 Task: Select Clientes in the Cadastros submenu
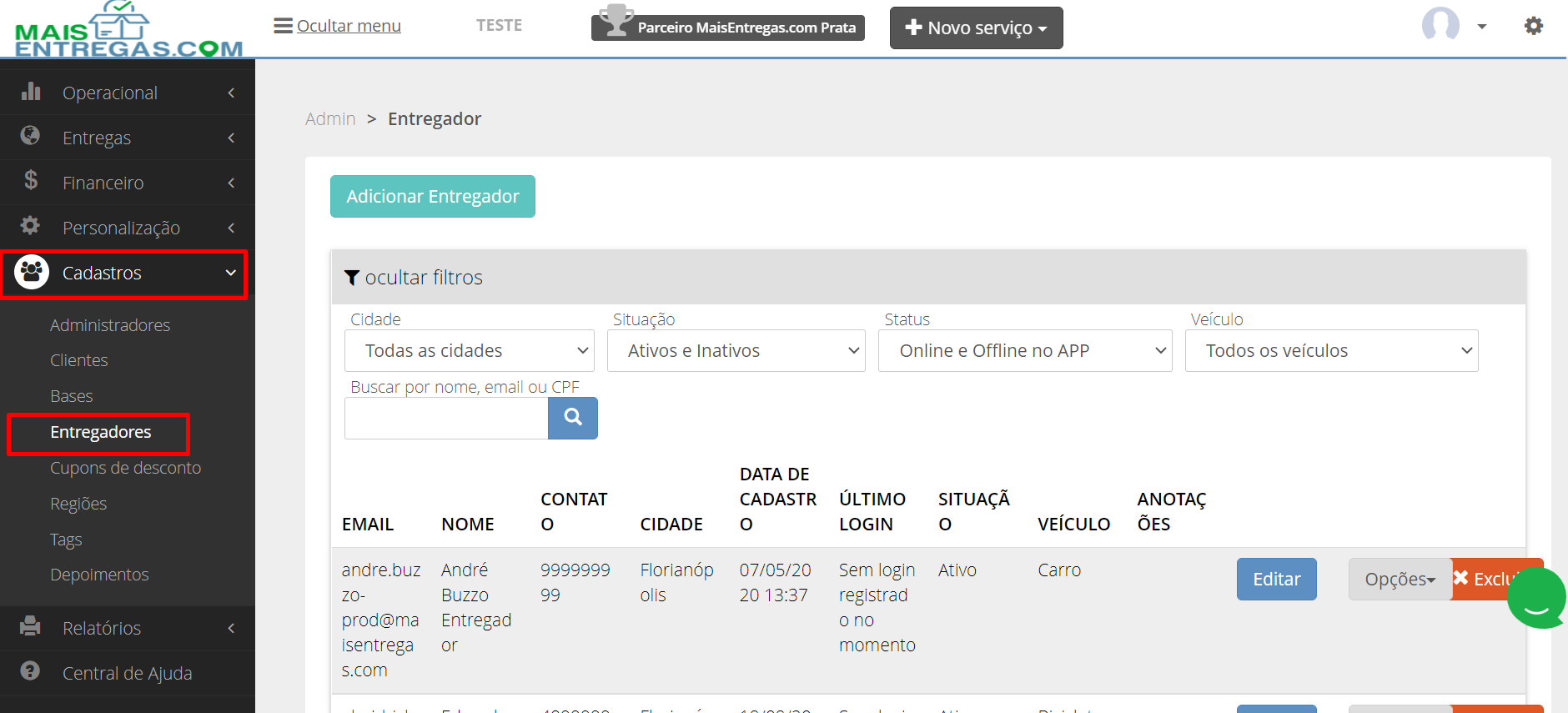(79, 360)
